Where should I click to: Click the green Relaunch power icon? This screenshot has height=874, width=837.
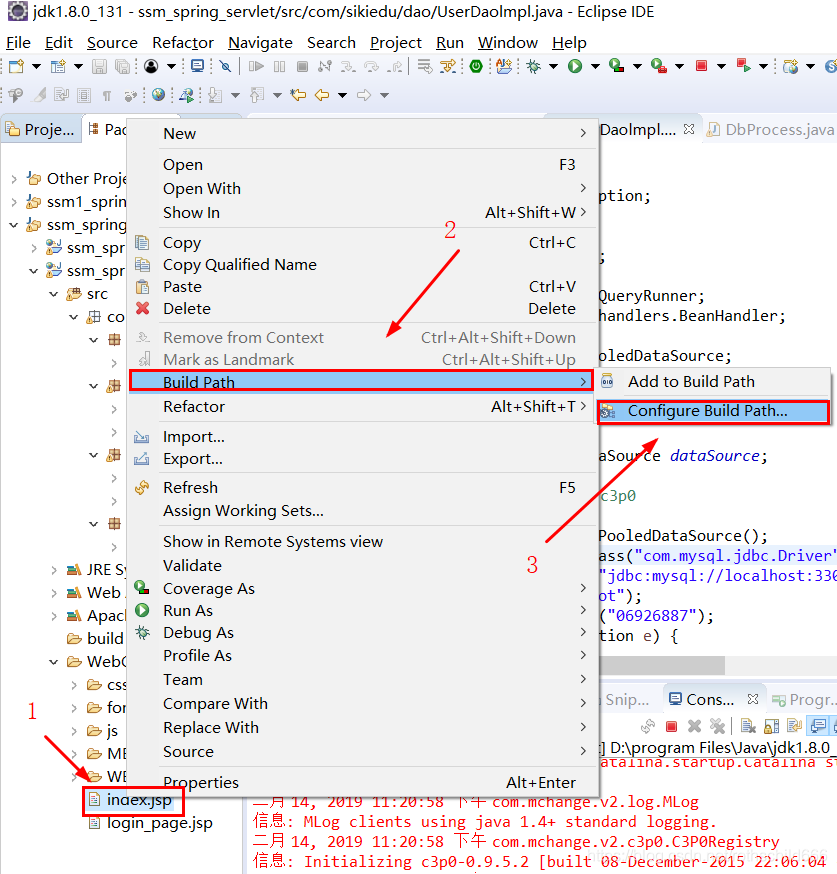[x=476, y=66]
